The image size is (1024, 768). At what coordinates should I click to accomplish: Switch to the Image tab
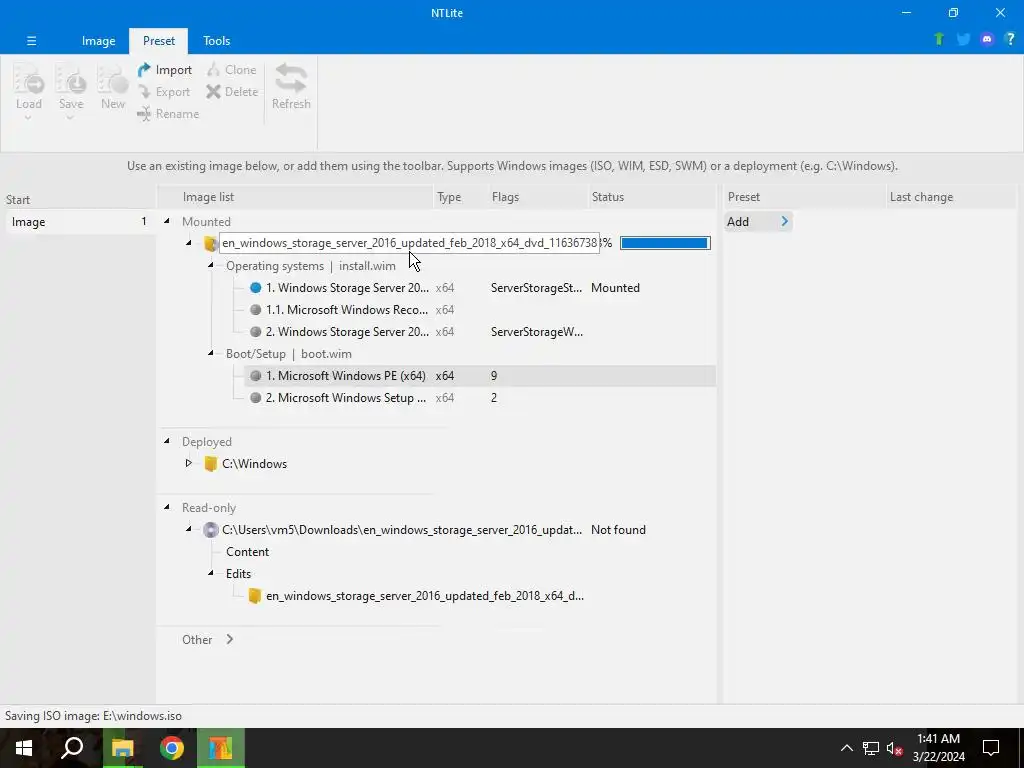(x=99, y=41)
